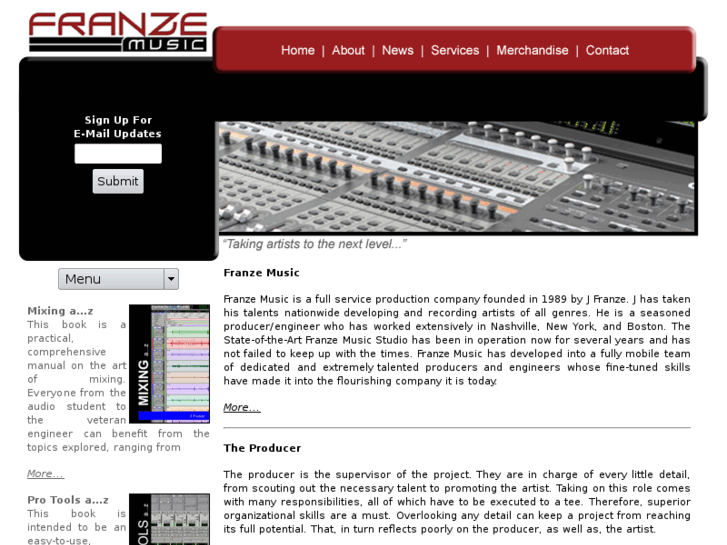Click the Franze Music article heading
Screen dimensions: 727x545
point(261,273)
